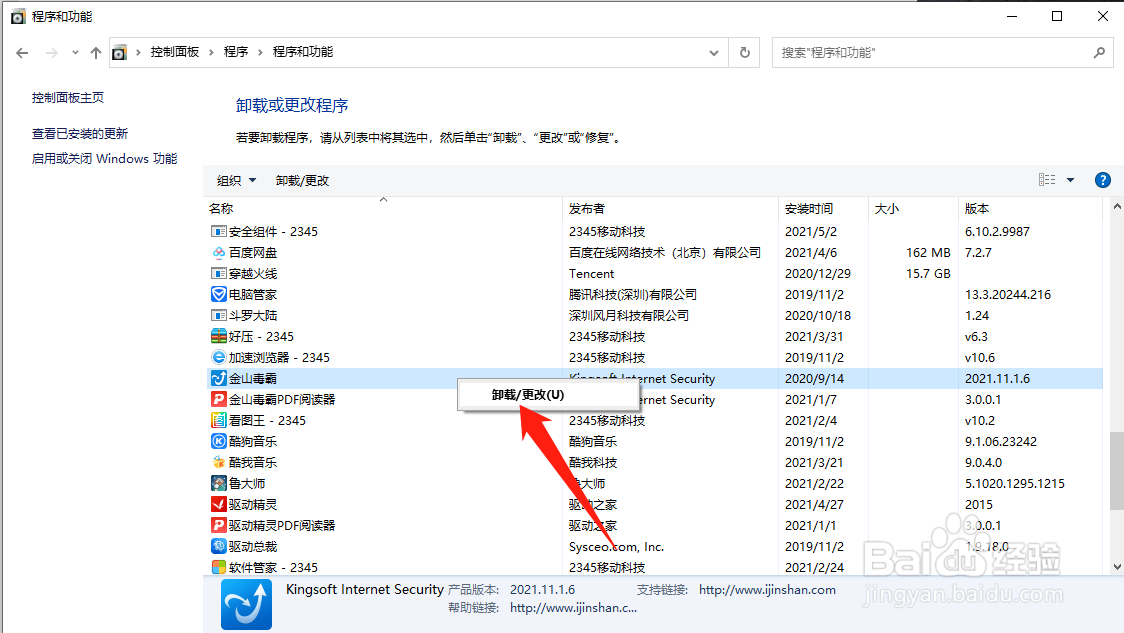1124x633 pixels.
Task: Open the http://www.ijinshan.com support link
Action: (x=767, y=590)
